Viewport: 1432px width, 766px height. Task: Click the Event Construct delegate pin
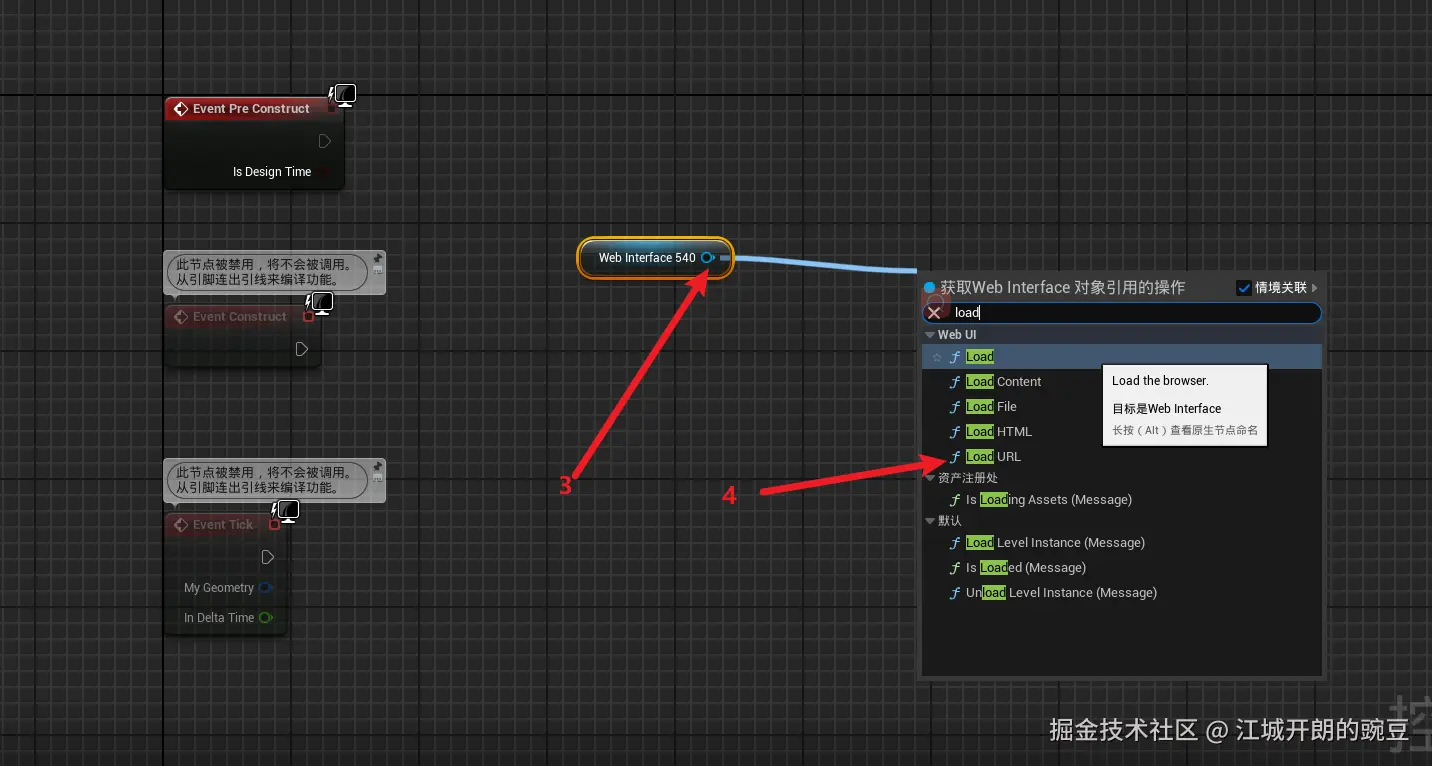pyautogui.click(x=309, y=317)
